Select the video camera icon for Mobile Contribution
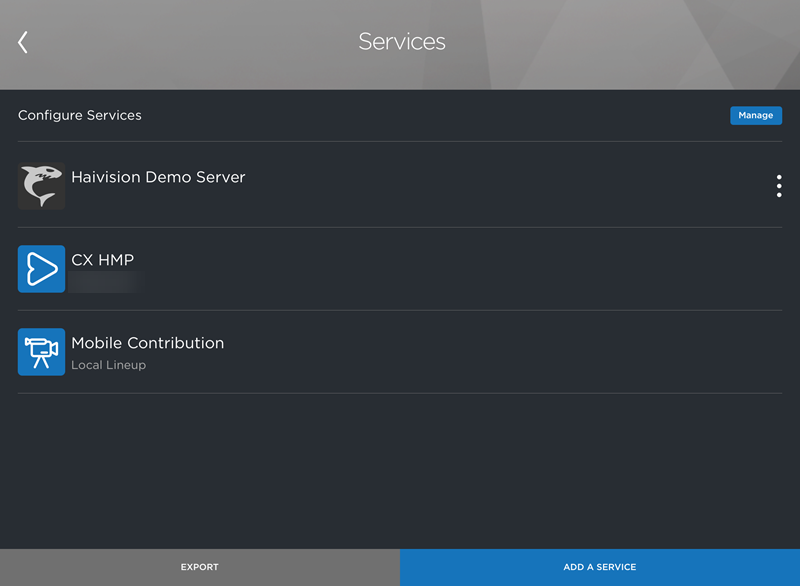This screenshot has width=800, height=586. click(x=41, y=352)
